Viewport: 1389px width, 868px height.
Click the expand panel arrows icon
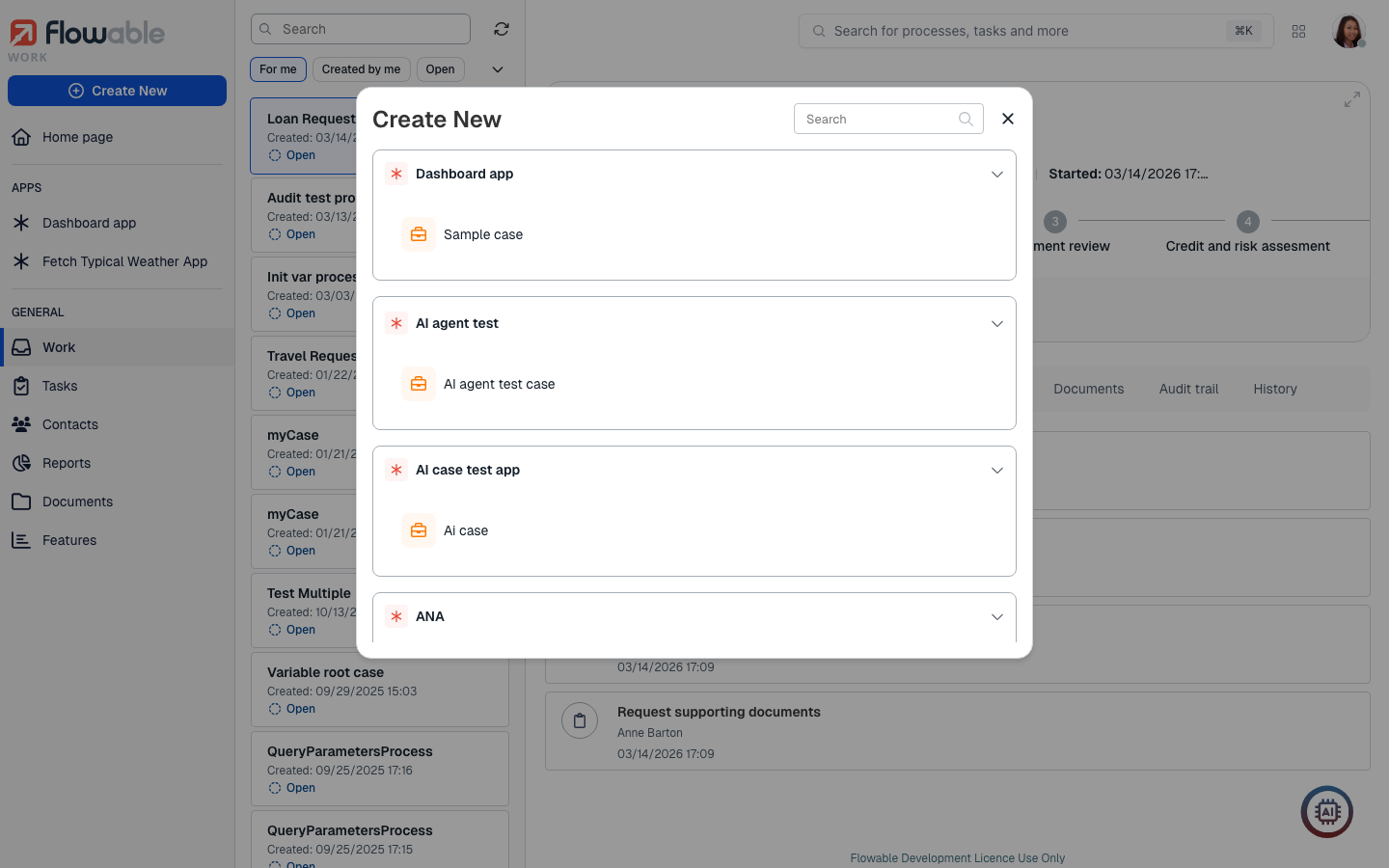pyautogui.click(x=1352, y=99)
